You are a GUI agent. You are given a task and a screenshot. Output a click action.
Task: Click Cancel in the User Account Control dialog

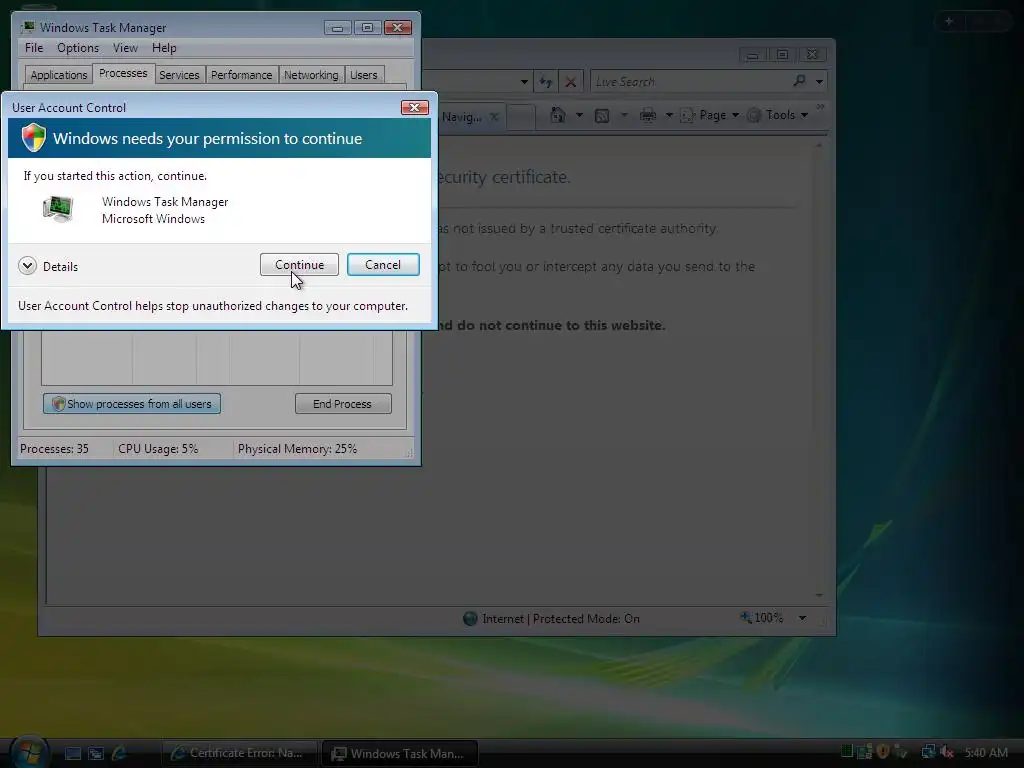[x=383, y=264]
